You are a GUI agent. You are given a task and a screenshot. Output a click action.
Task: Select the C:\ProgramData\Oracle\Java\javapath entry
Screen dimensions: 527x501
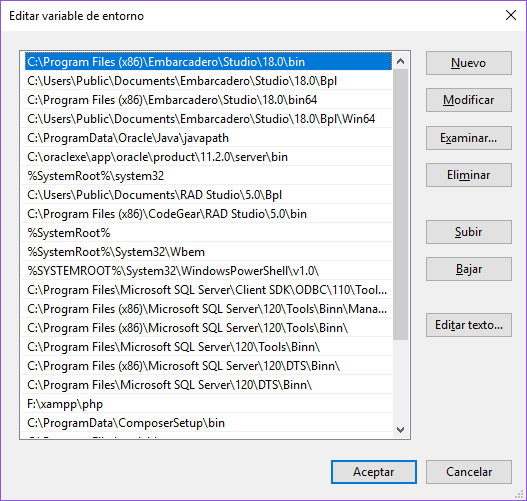207,138
